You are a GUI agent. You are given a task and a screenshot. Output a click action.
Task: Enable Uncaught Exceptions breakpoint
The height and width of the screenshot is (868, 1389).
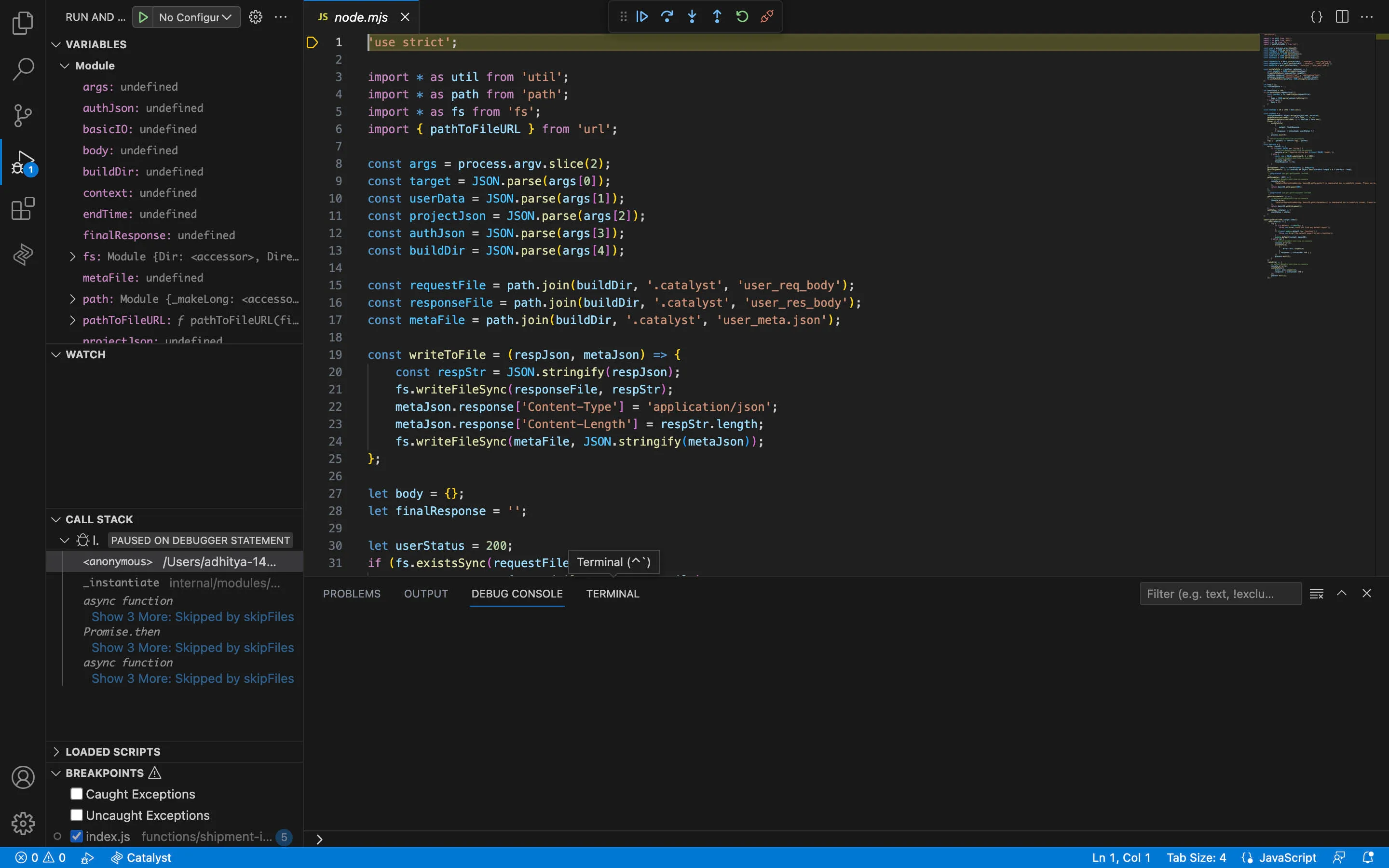tap(76, 815)
